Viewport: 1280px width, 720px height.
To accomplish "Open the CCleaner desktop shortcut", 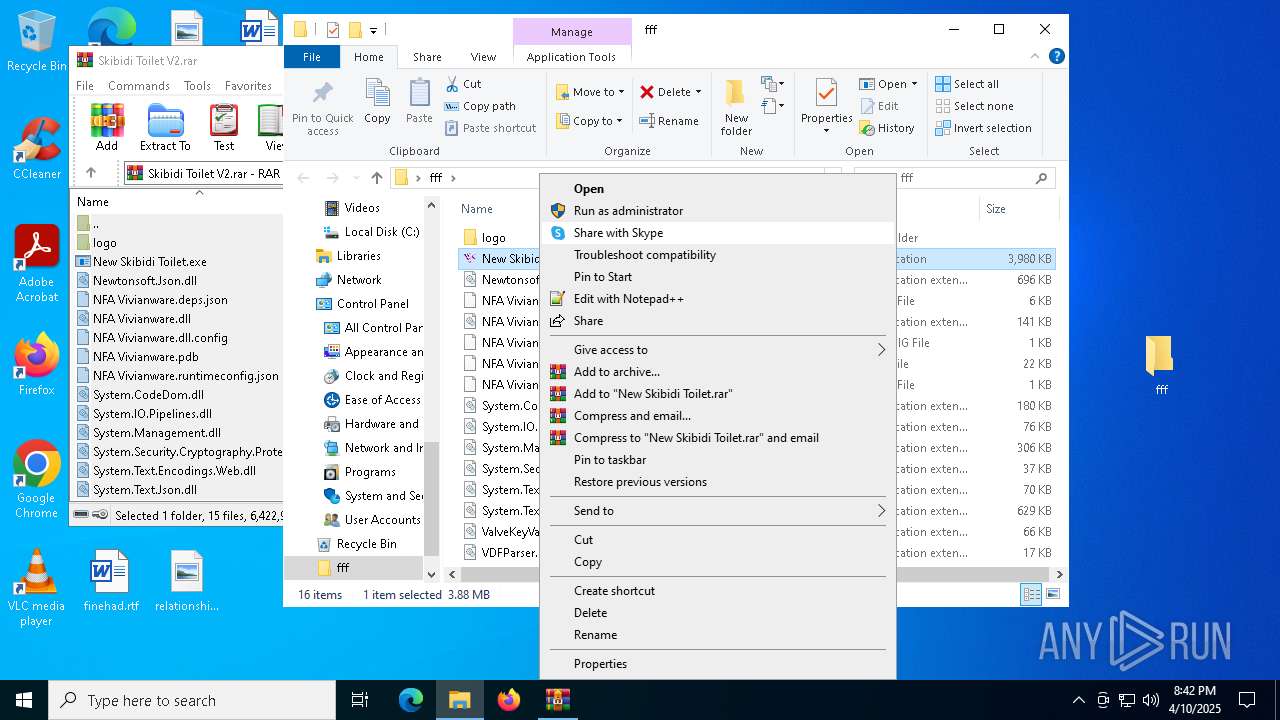I will 36,149.
